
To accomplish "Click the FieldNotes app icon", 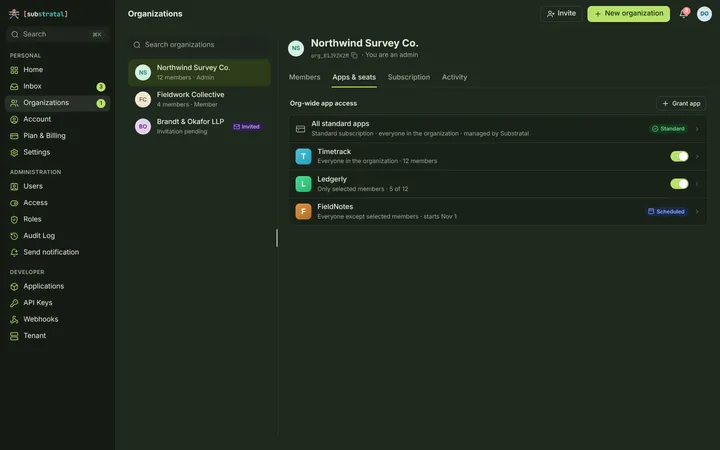I will [x=303, y=212].
